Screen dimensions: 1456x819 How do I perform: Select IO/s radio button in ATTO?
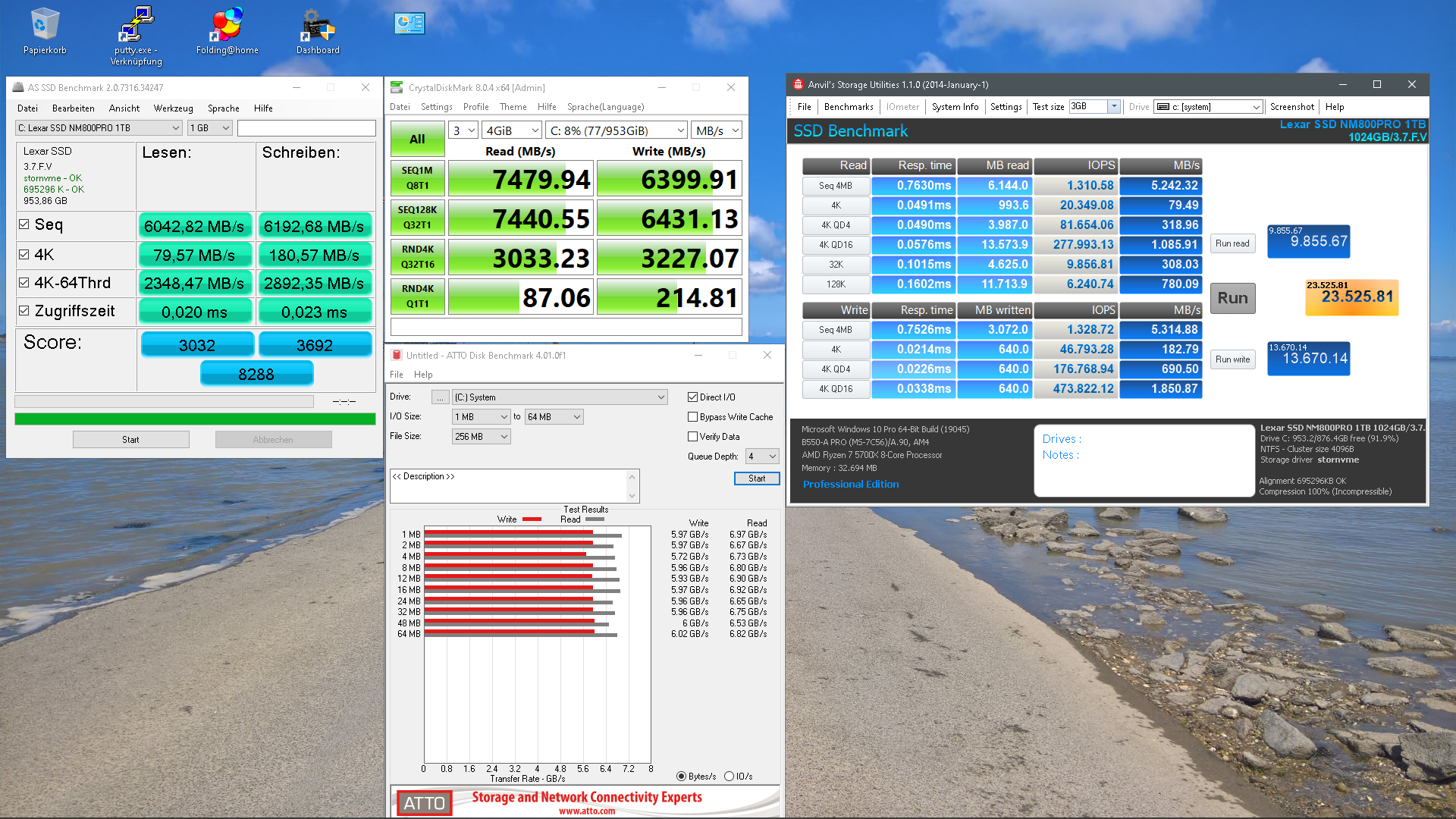729,777
